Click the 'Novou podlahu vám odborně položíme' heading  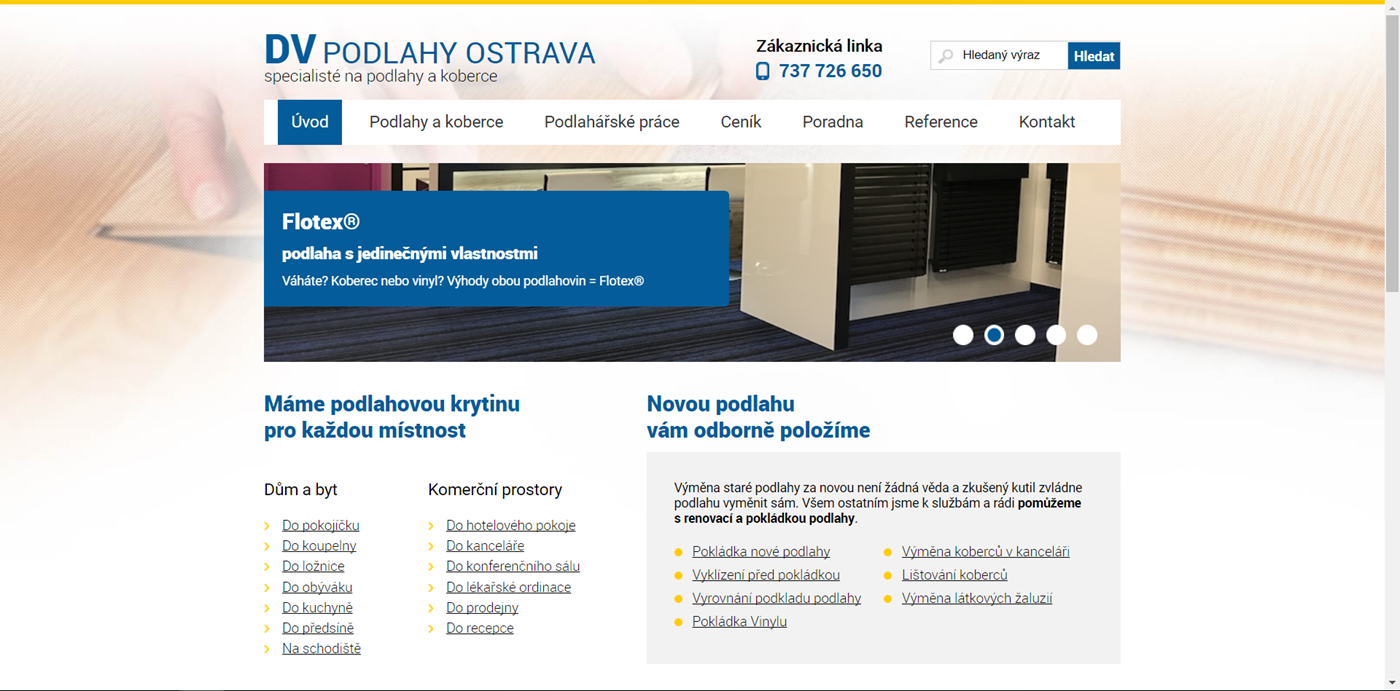758,417
